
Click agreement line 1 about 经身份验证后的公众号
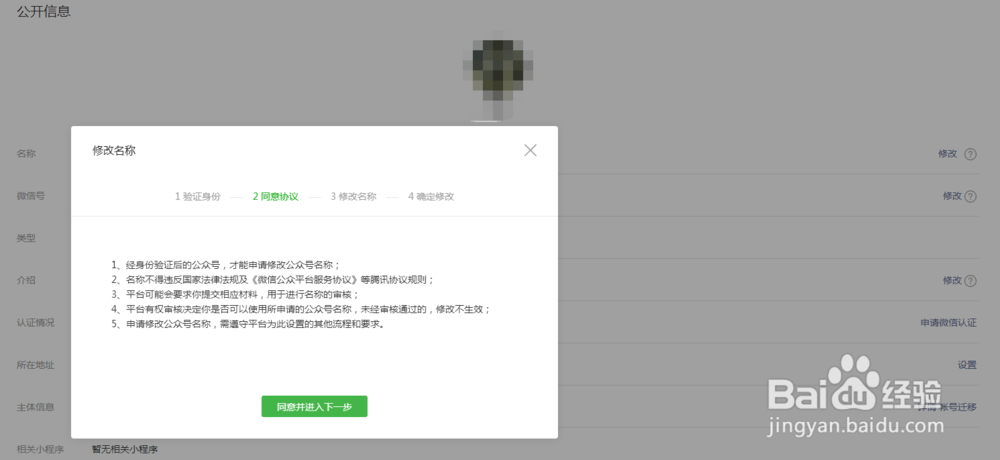(226, 265)
